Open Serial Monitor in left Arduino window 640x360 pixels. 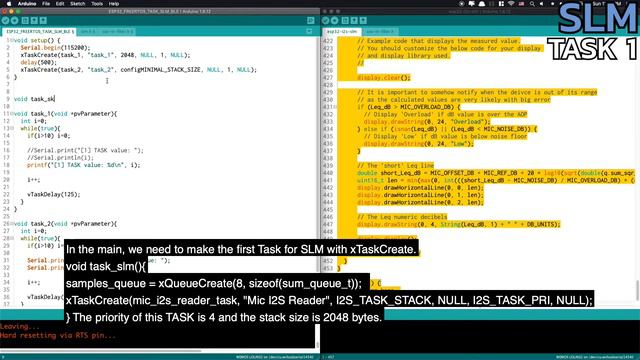(x=311, y=20)
